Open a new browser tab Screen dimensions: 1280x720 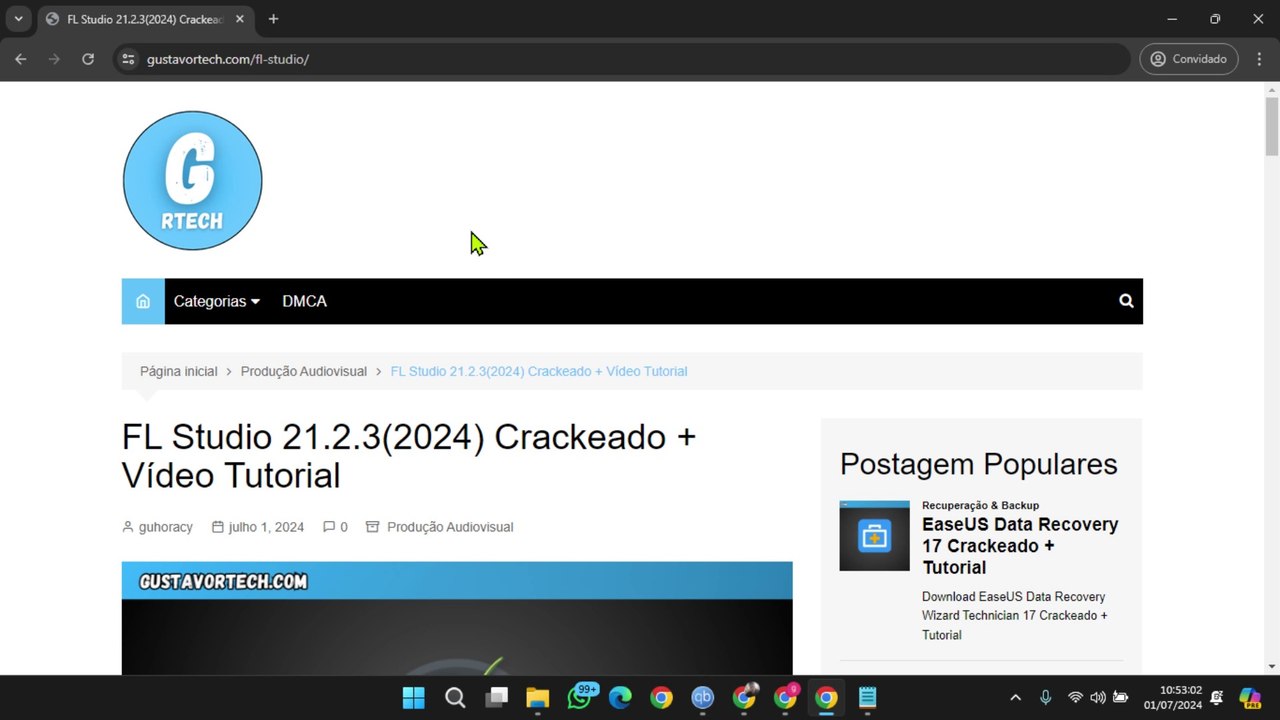(x=273, y=19)
